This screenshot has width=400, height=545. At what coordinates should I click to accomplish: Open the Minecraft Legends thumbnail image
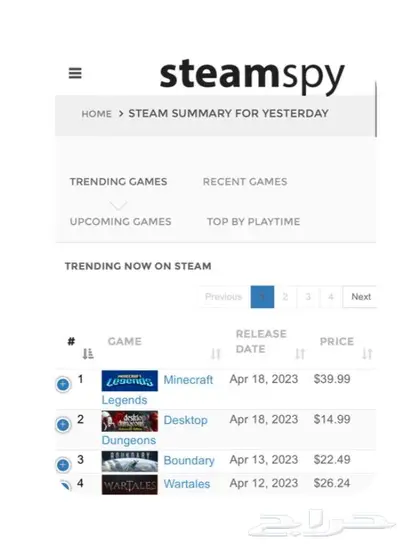(130, 381)
